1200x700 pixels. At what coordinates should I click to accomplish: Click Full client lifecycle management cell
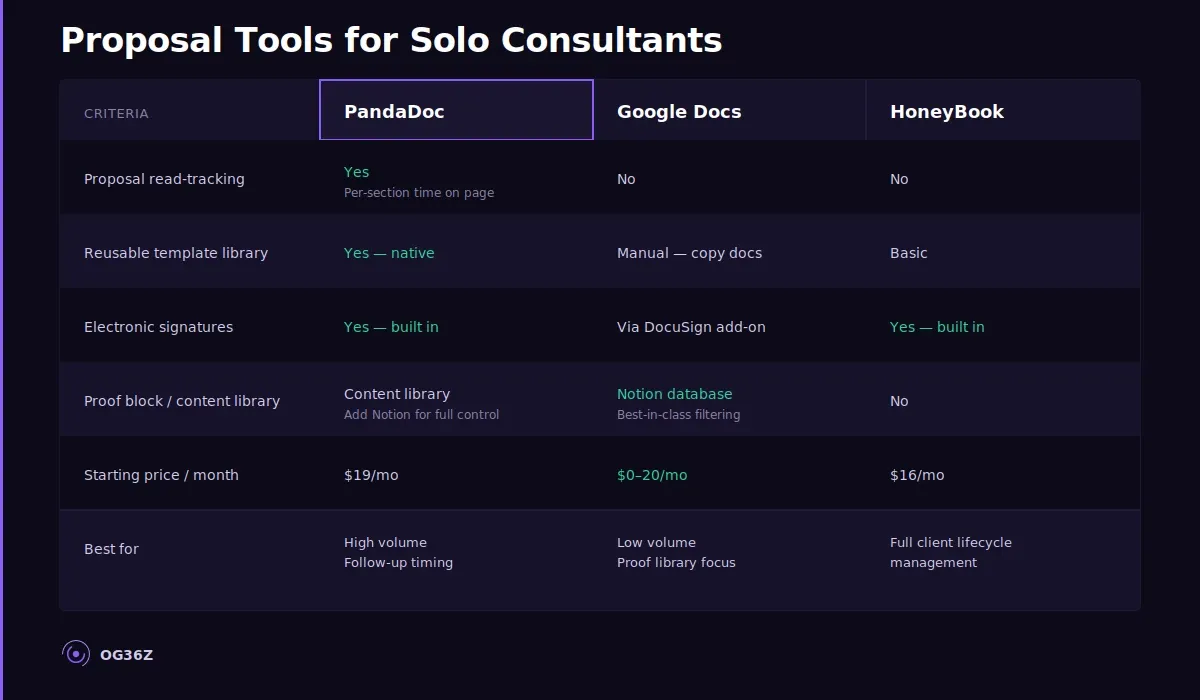coord(951,552)
